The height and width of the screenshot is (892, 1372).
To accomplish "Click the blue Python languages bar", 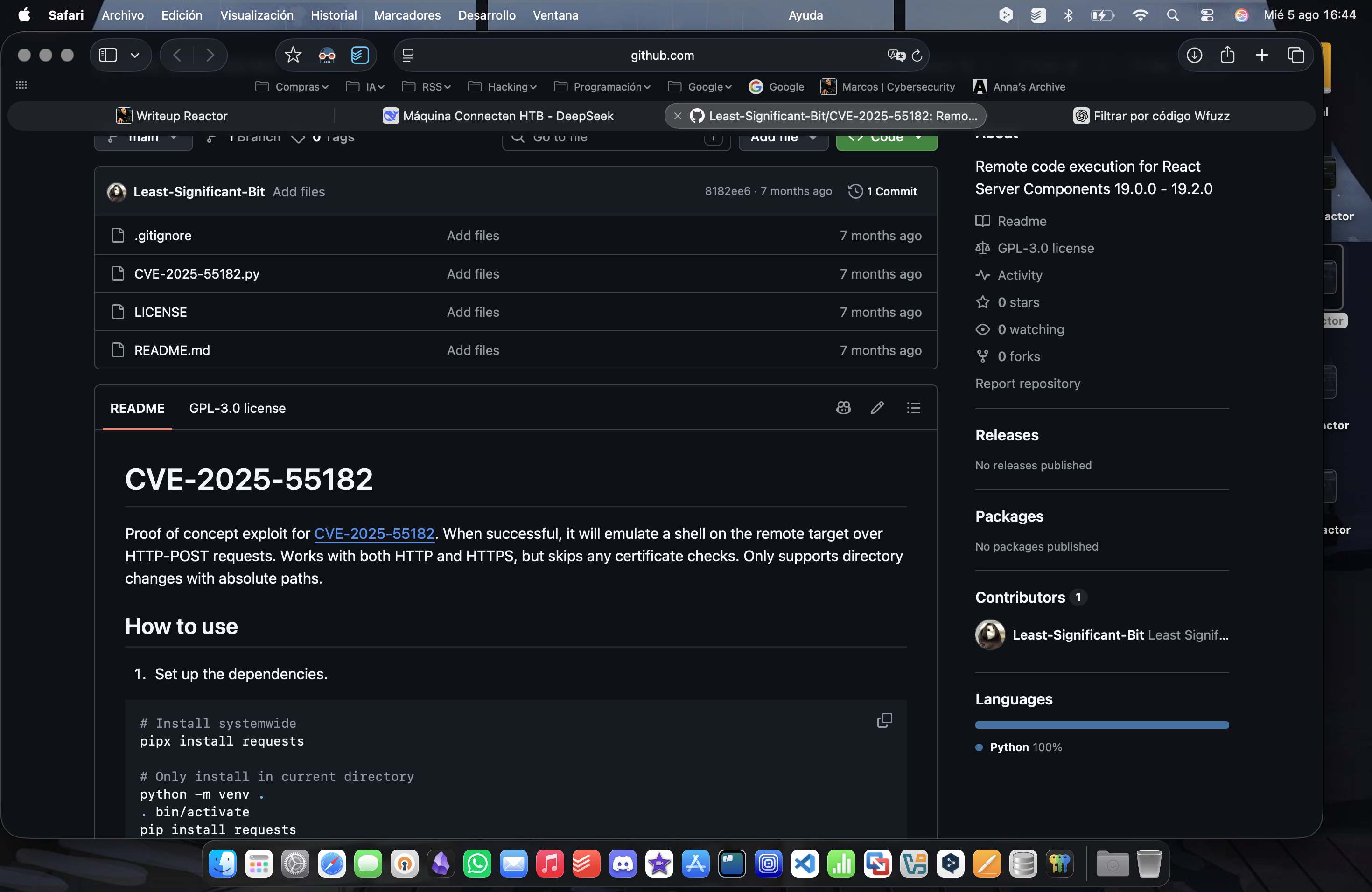I will (x=1102, y=725).
